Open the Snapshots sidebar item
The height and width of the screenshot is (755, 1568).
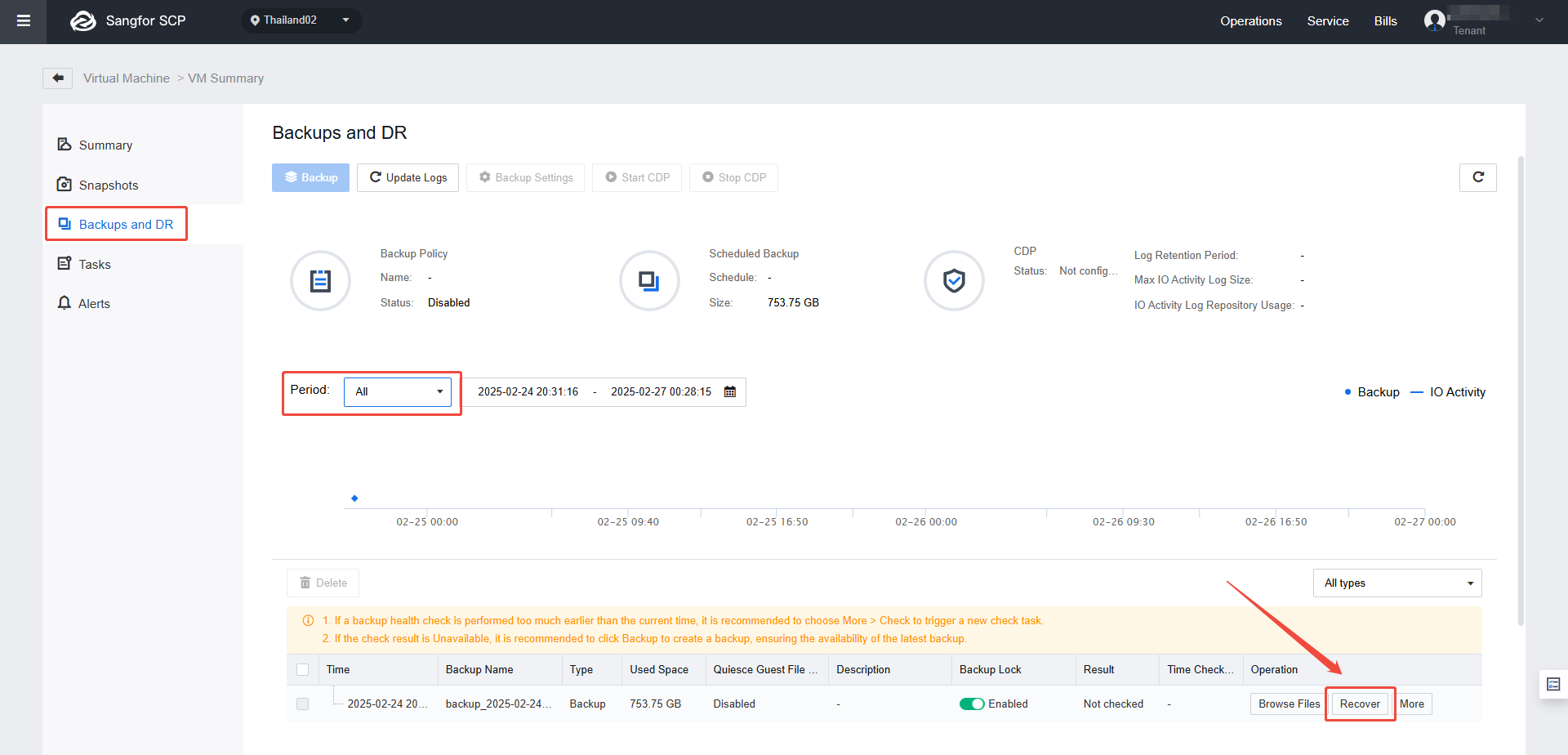(144, 185)
